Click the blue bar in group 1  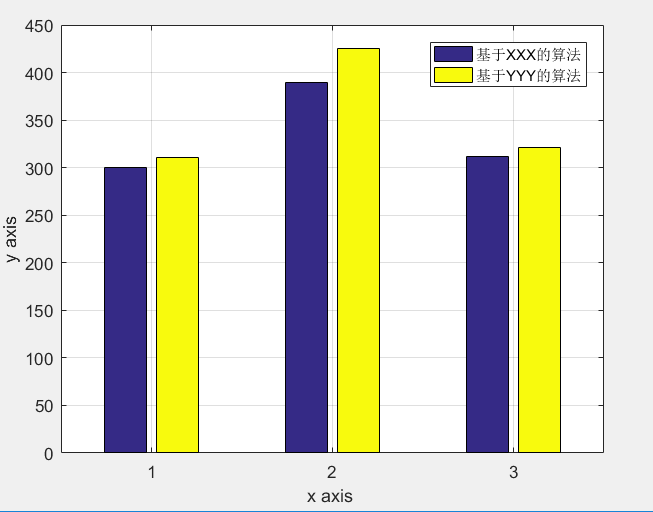tap(125, 310)
